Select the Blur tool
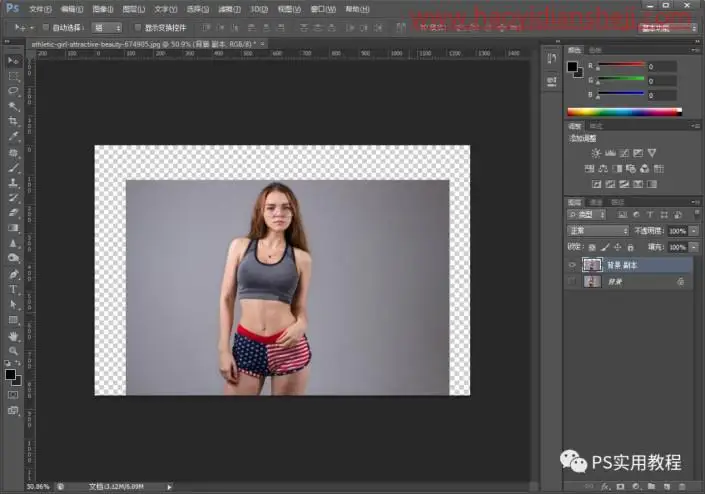This screenshot has width=705, height=494. 13,243
